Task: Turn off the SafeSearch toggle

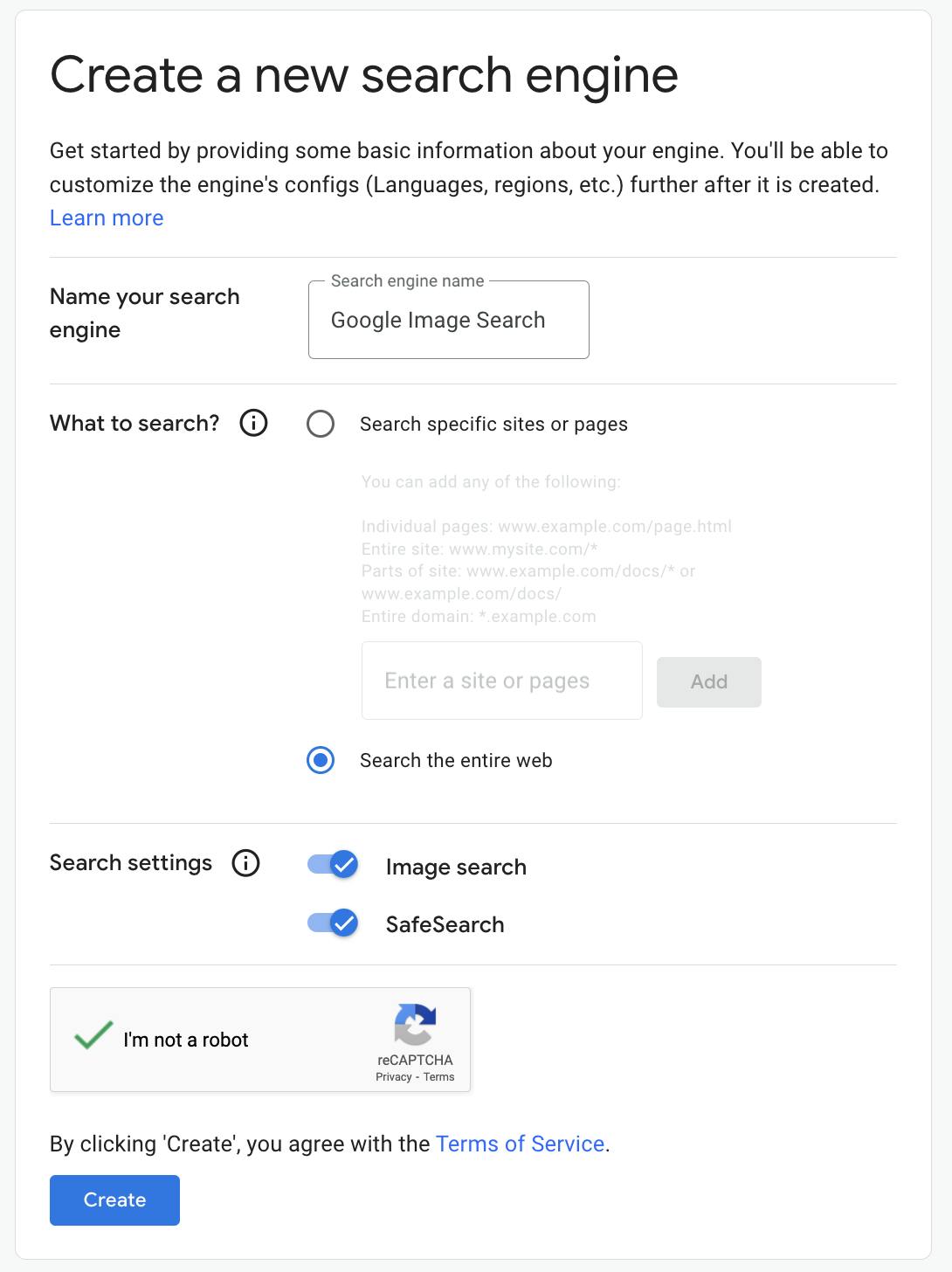Action: pos(332,922)
